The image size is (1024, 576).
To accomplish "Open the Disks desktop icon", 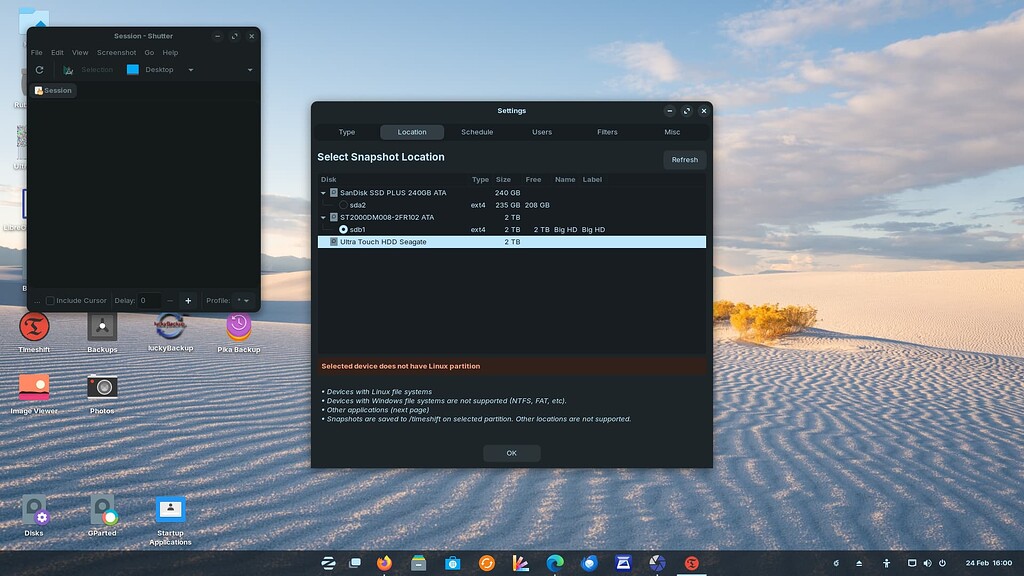I will [34, 510].
